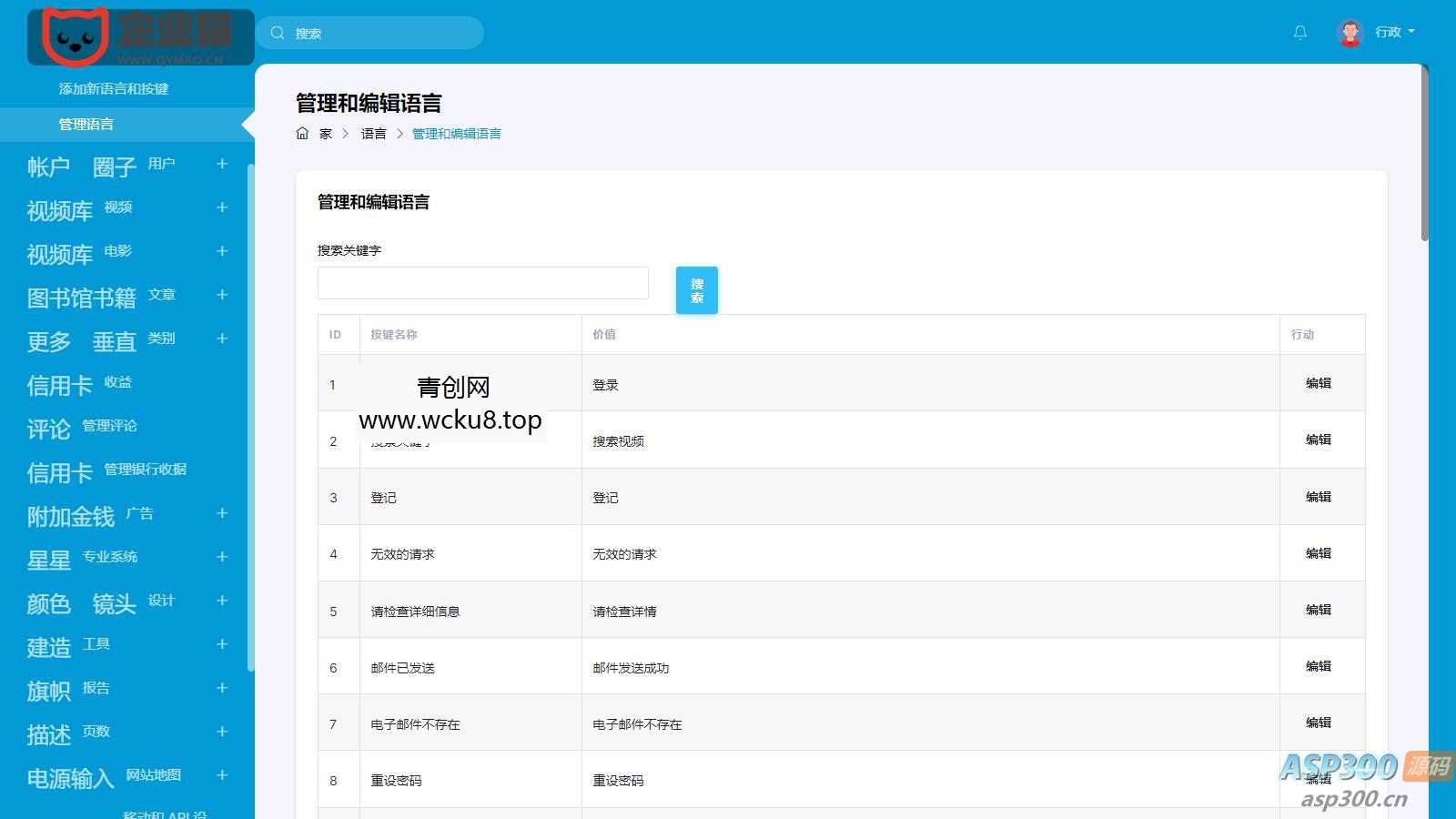Click the notification bell icon

[x=1299, y=32]
